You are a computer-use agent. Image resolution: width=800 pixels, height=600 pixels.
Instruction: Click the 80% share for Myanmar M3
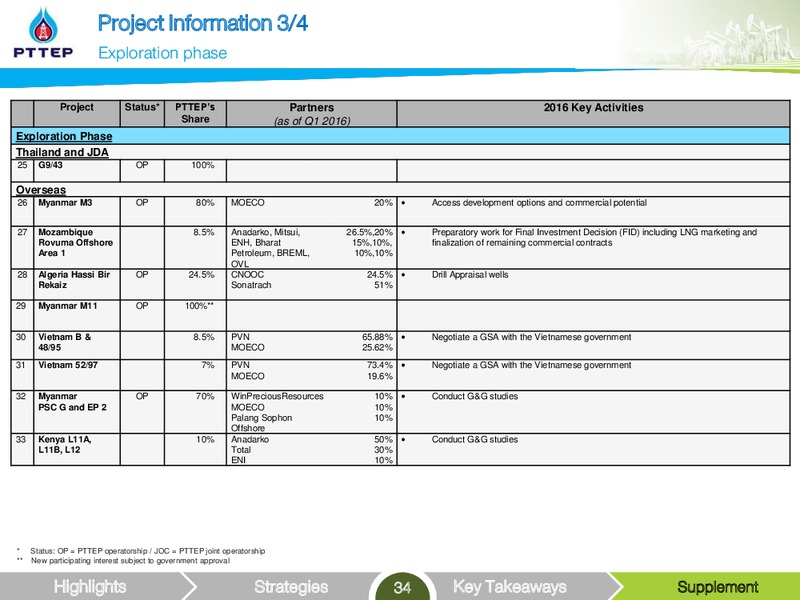(x=205, y=203)
